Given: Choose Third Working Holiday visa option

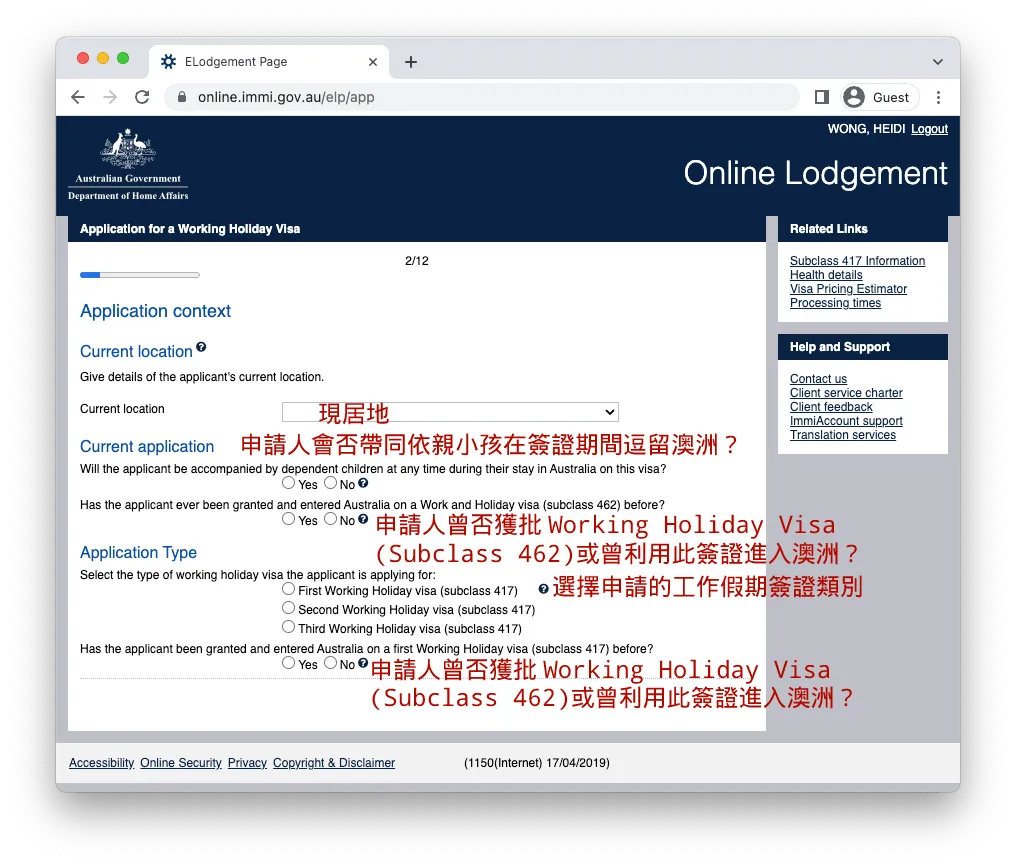Looking at the screenshot, I should [x=288, y=627].
